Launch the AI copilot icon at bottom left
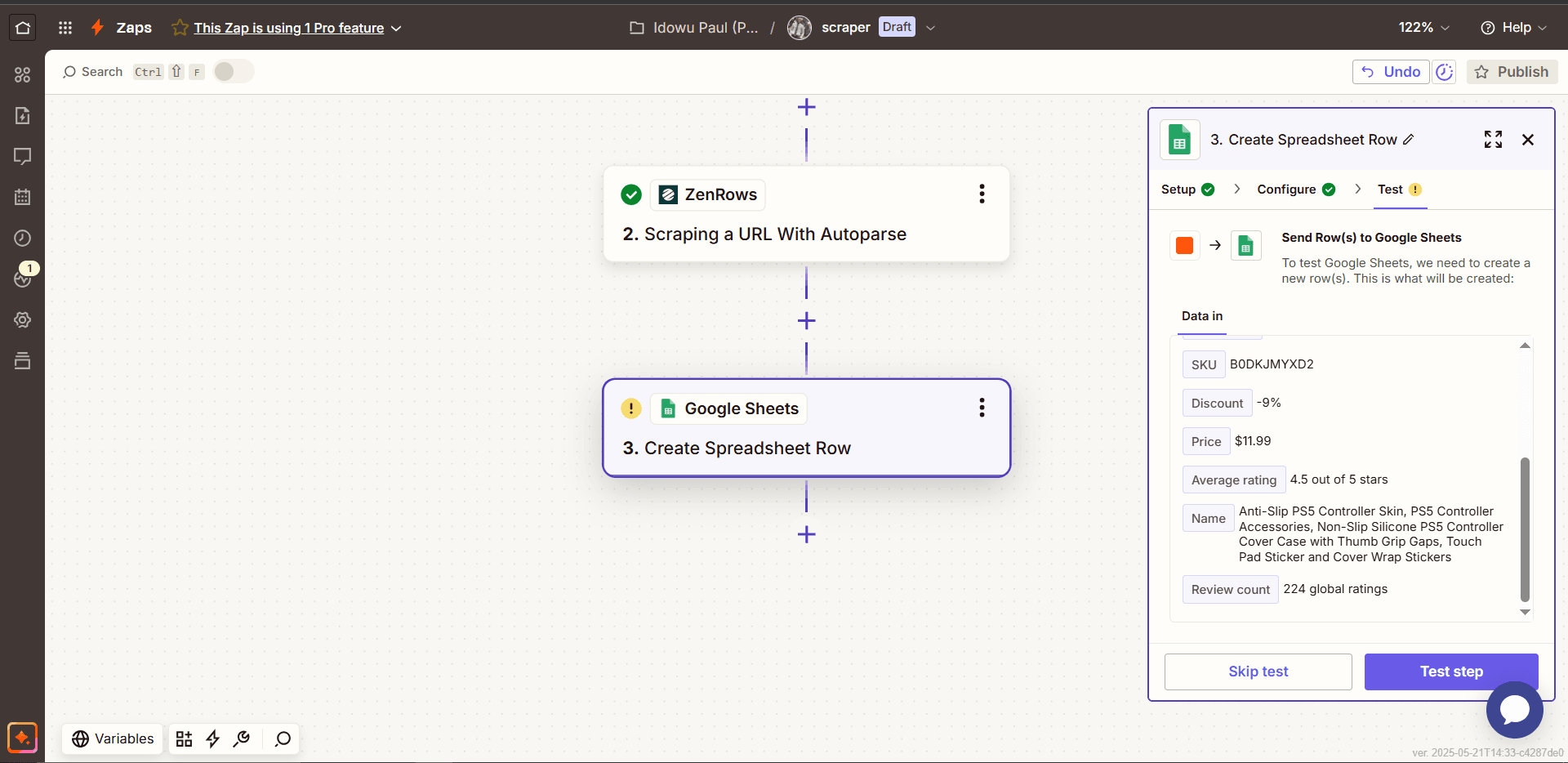The image size is (1568, 763). (x=22, y=738)
